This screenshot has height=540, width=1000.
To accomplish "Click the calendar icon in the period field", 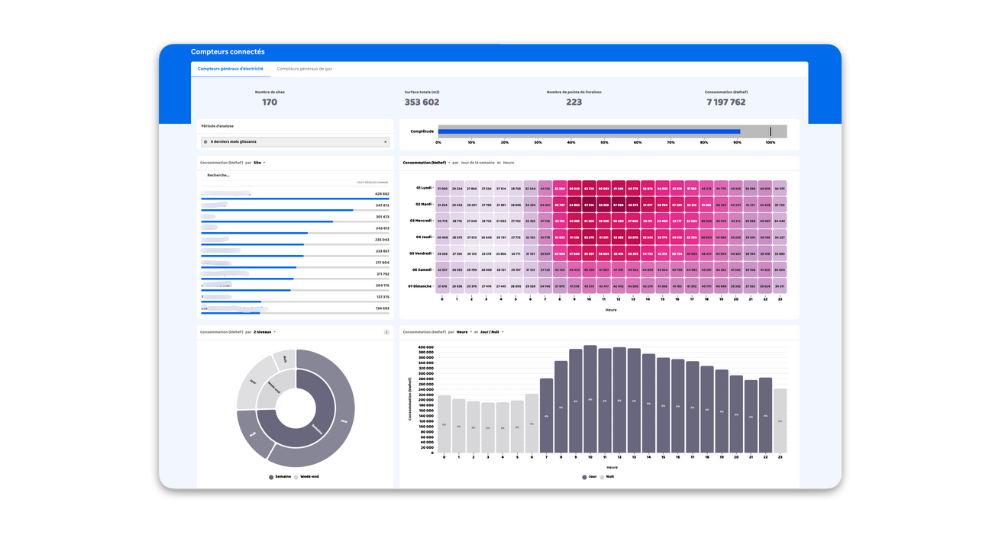I will coord(205,142).
